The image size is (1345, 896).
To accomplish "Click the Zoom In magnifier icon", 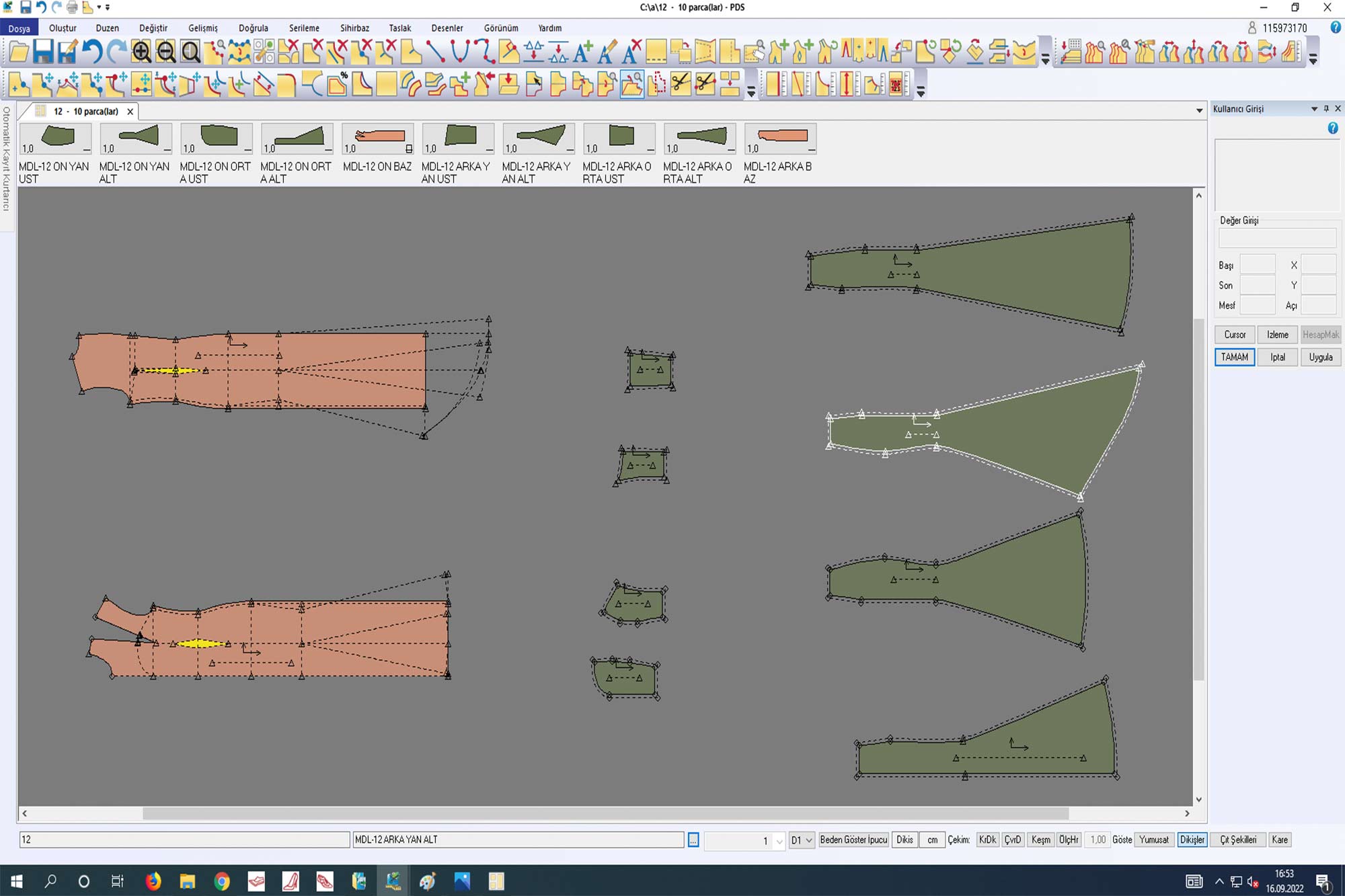I will (141, 52).
